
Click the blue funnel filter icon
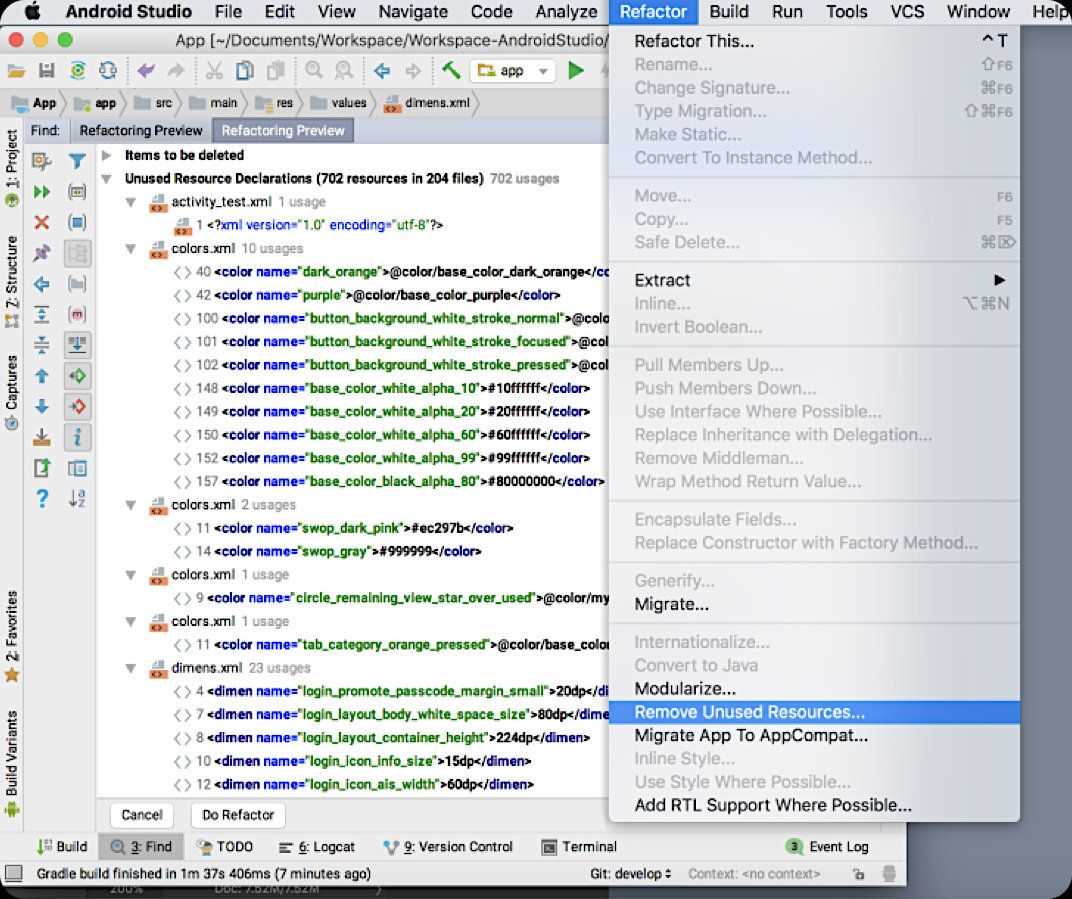coord(77,161)
